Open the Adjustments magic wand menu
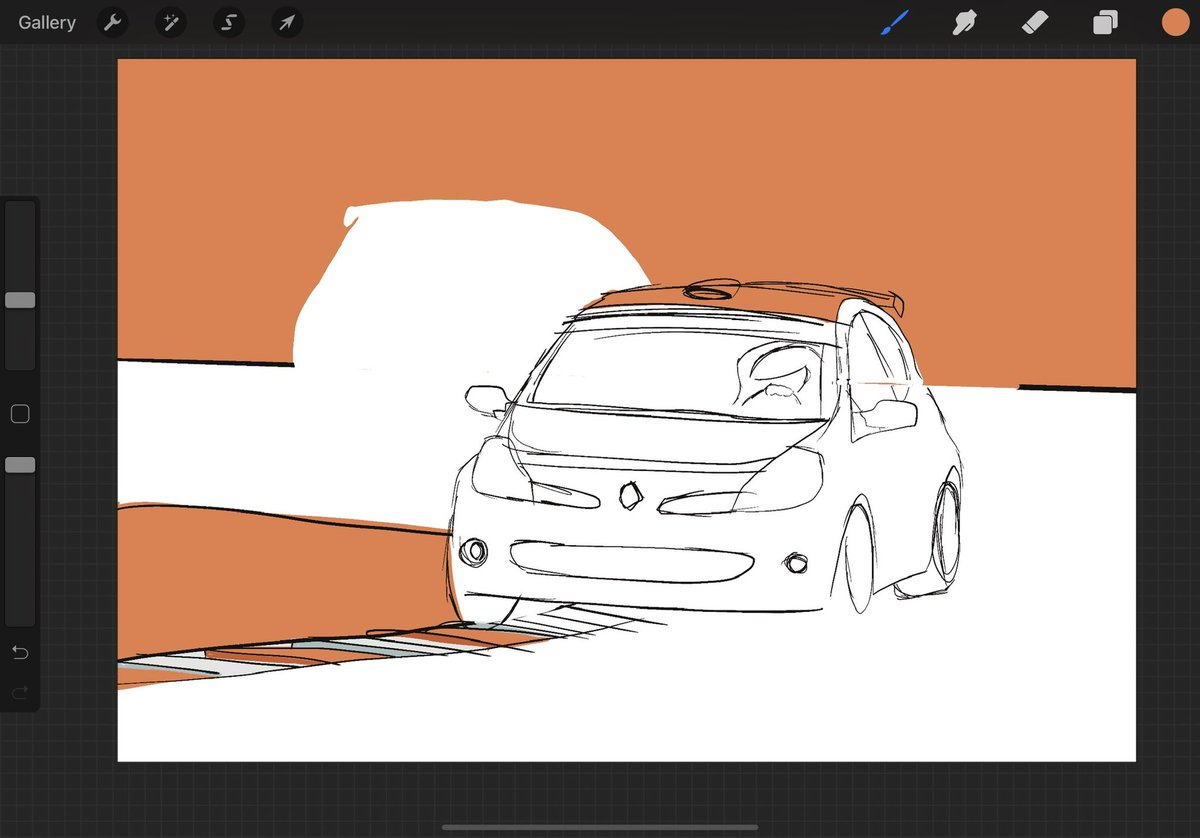 pos(171,22)
